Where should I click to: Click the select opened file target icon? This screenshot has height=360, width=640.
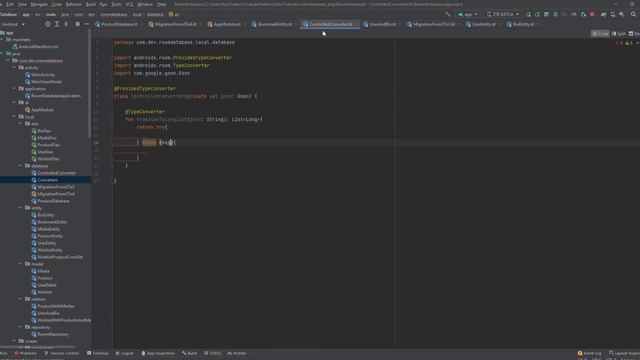(48, 24)
